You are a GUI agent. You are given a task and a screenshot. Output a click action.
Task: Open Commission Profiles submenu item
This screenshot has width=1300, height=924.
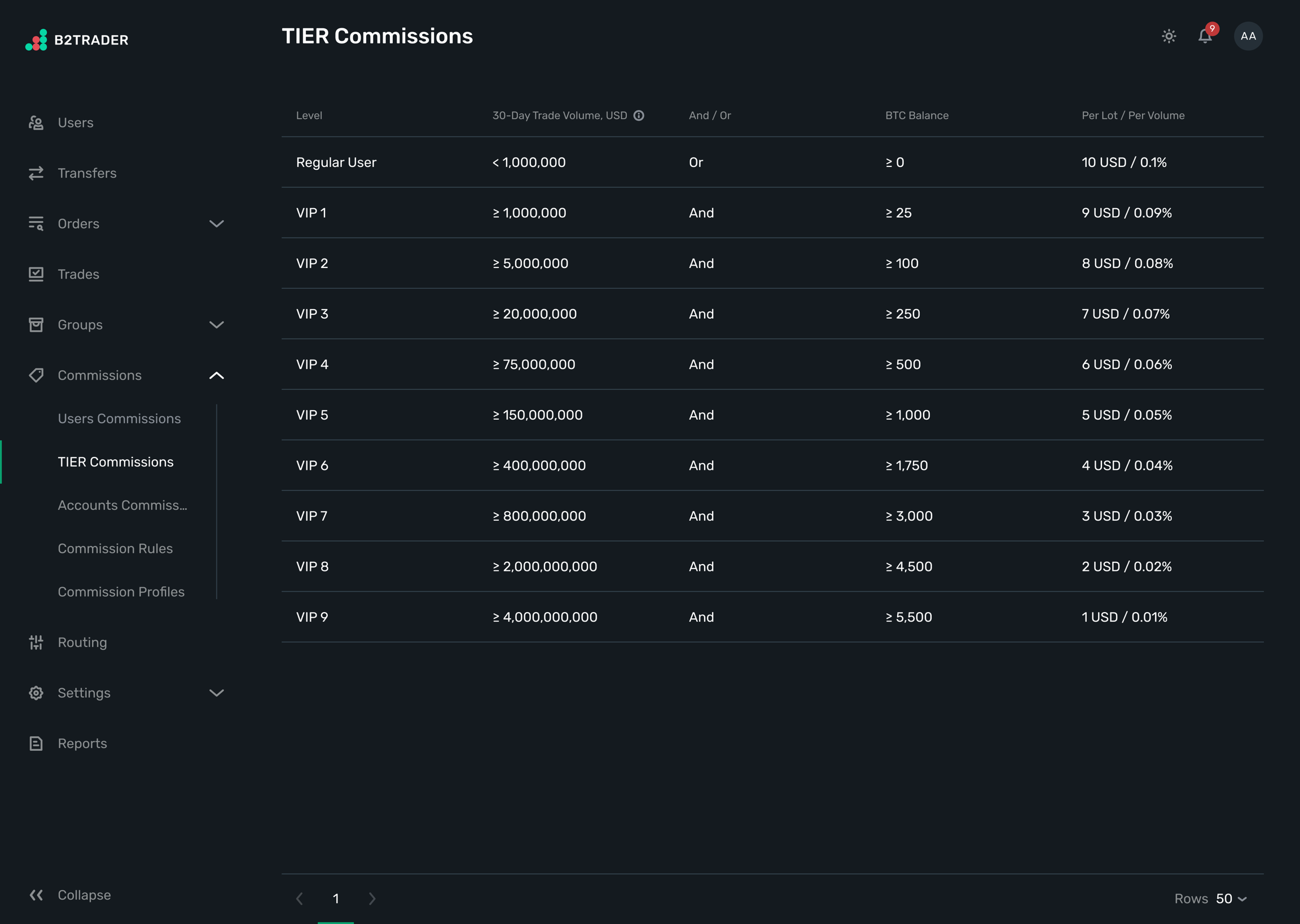point(121,592)
